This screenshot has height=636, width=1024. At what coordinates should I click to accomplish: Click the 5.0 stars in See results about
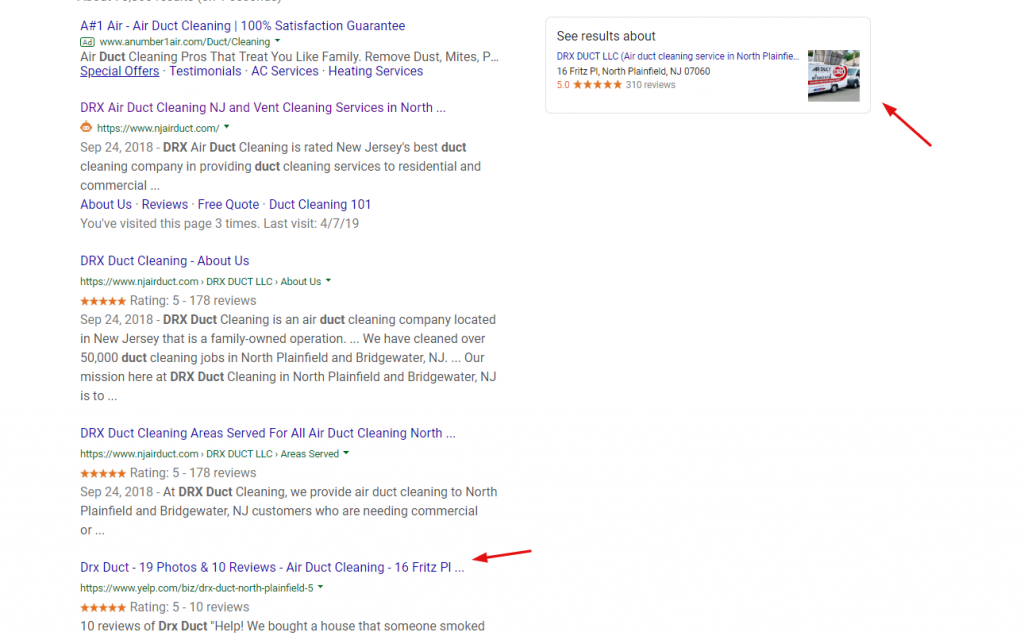point(598,85)
